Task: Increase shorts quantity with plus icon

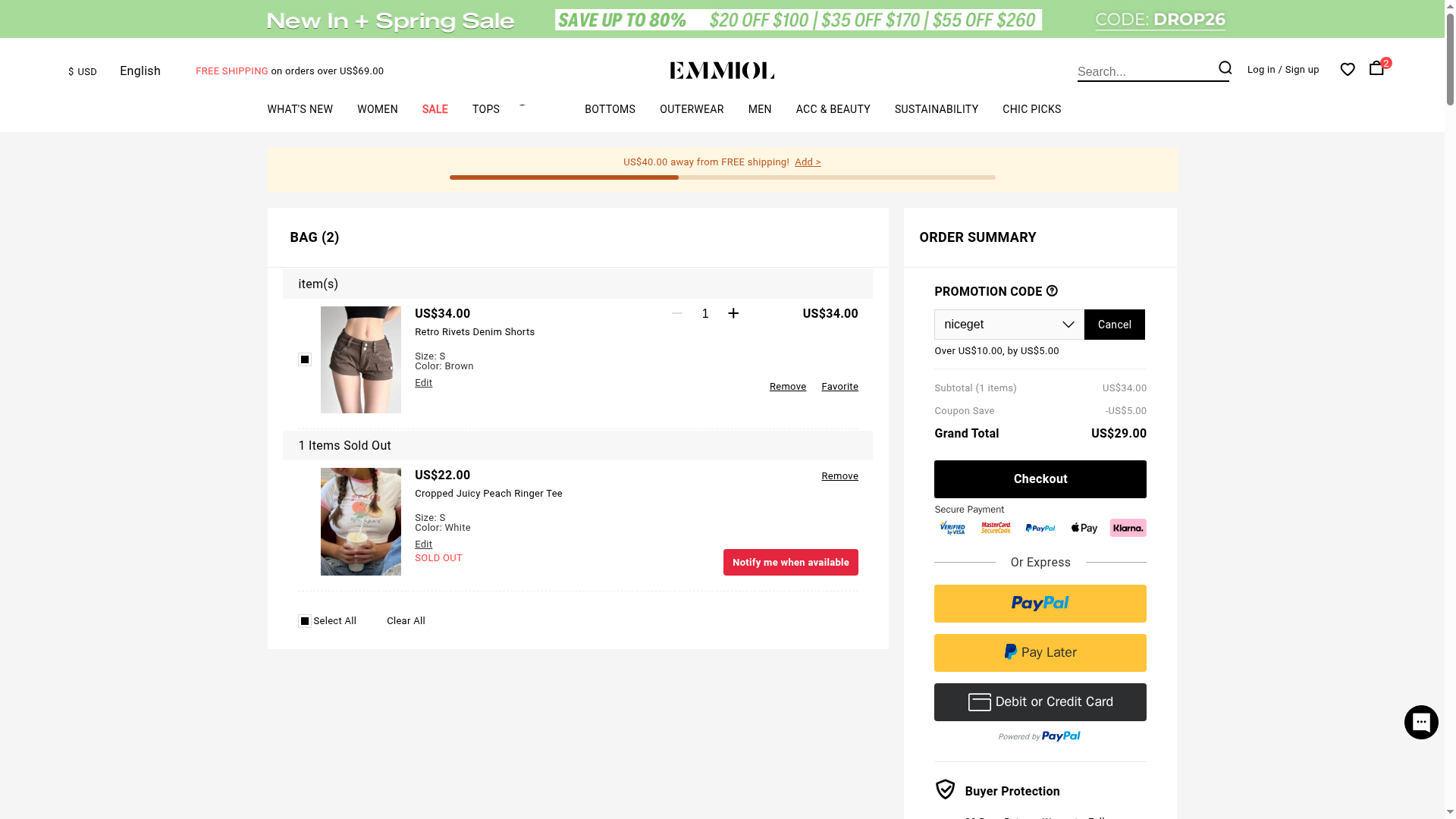Action: tap(733, 313)
